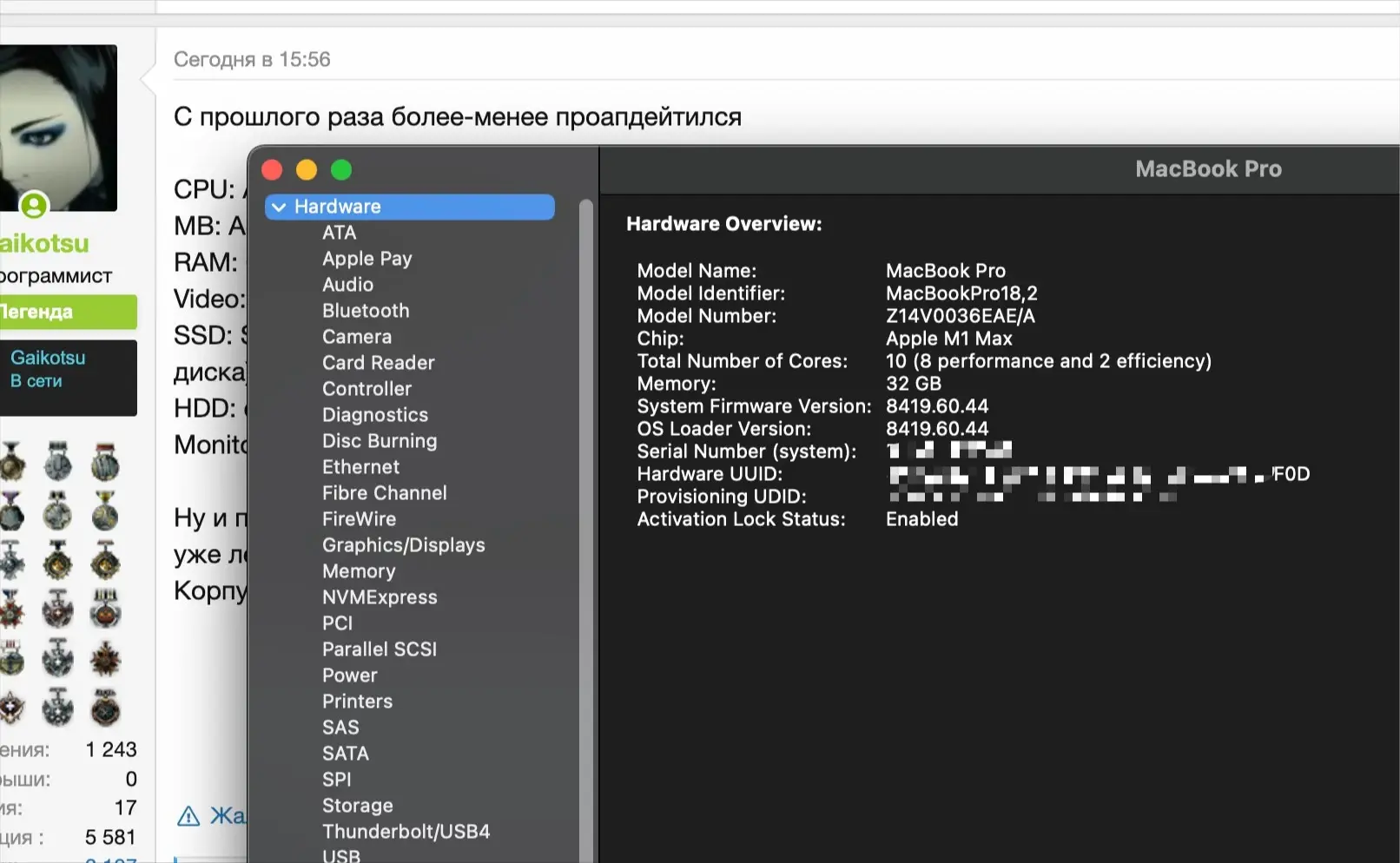Select Printers in the sidebar

click(357, 702)
